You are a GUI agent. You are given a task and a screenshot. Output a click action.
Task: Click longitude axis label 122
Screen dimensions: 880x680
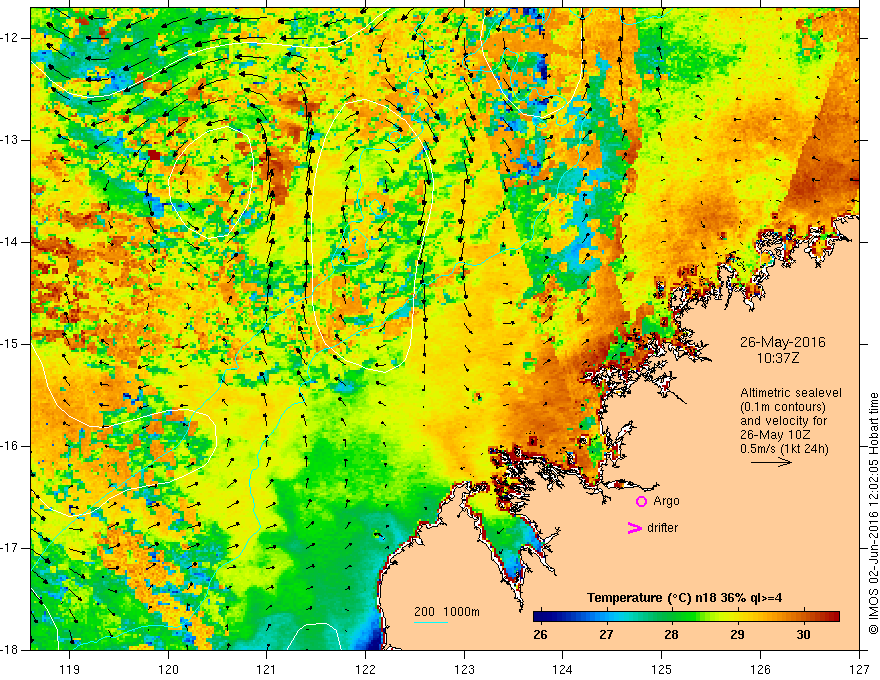(365, 669)
